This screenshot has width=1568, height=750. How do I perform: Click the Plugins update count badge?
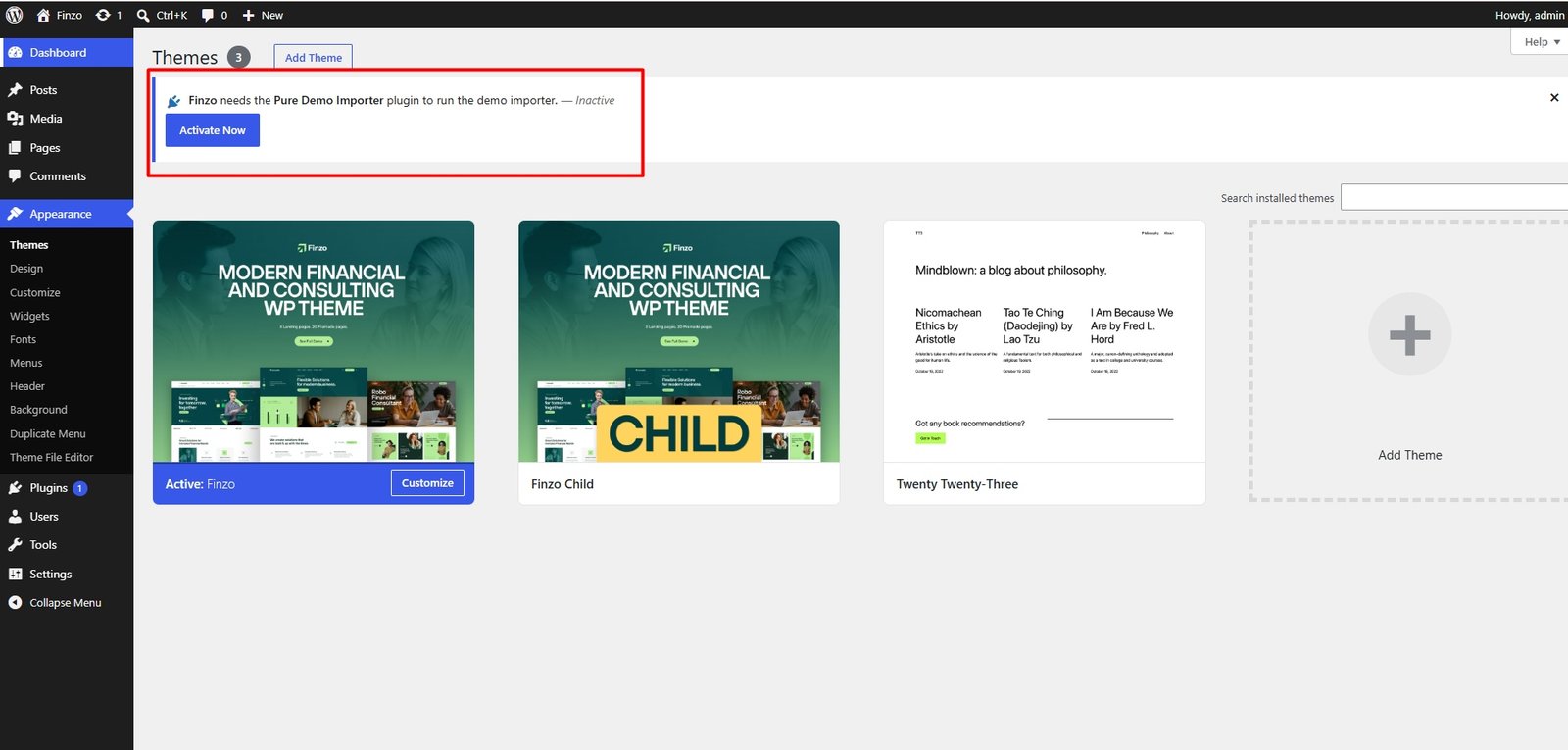pyautogui.click(x=80, y=488)
